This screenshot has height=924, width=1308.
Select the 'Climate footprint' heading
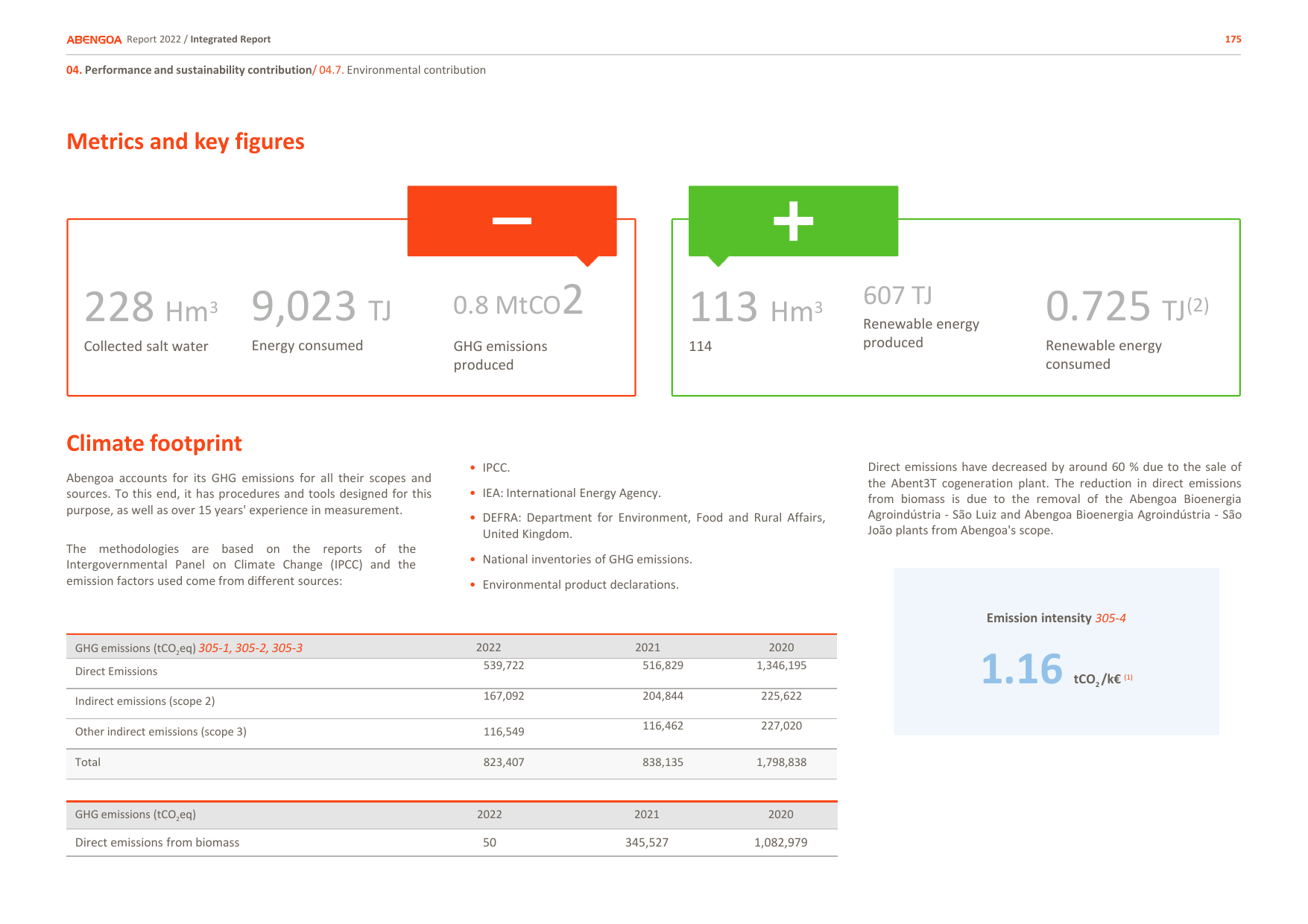(154, 443)
